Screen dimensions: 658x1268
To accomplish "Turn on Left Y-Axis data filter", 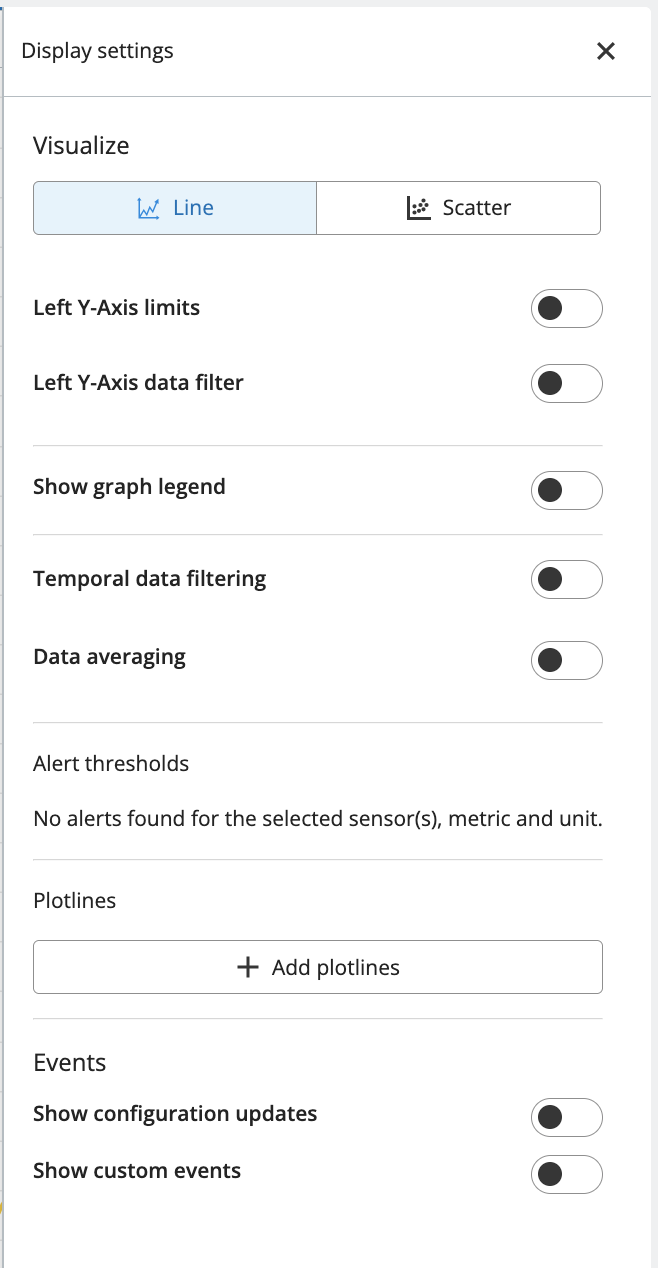I will click(x=566, y=384).
